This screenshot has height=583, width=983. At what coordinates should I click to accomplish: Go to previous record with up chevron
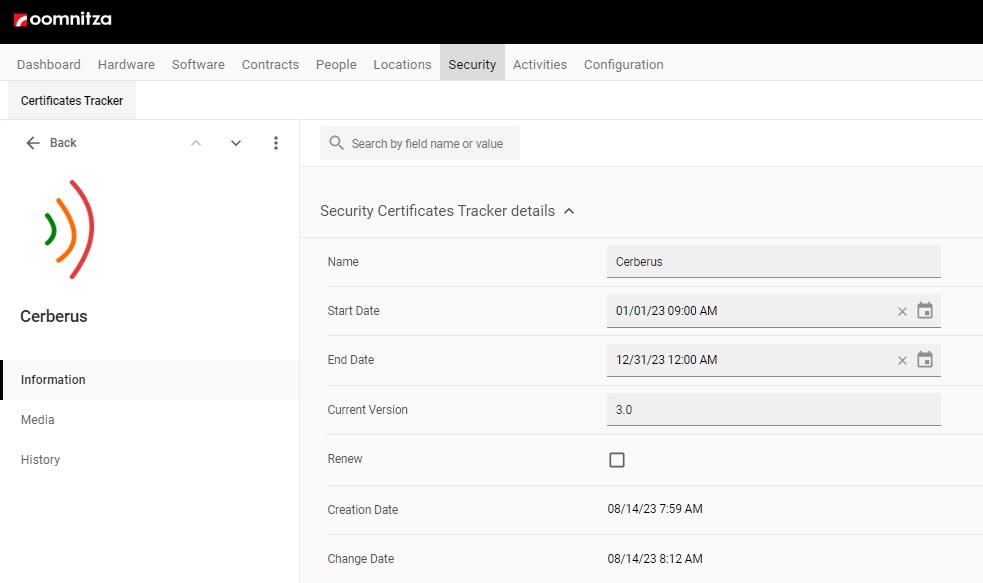tap(196, 143)
